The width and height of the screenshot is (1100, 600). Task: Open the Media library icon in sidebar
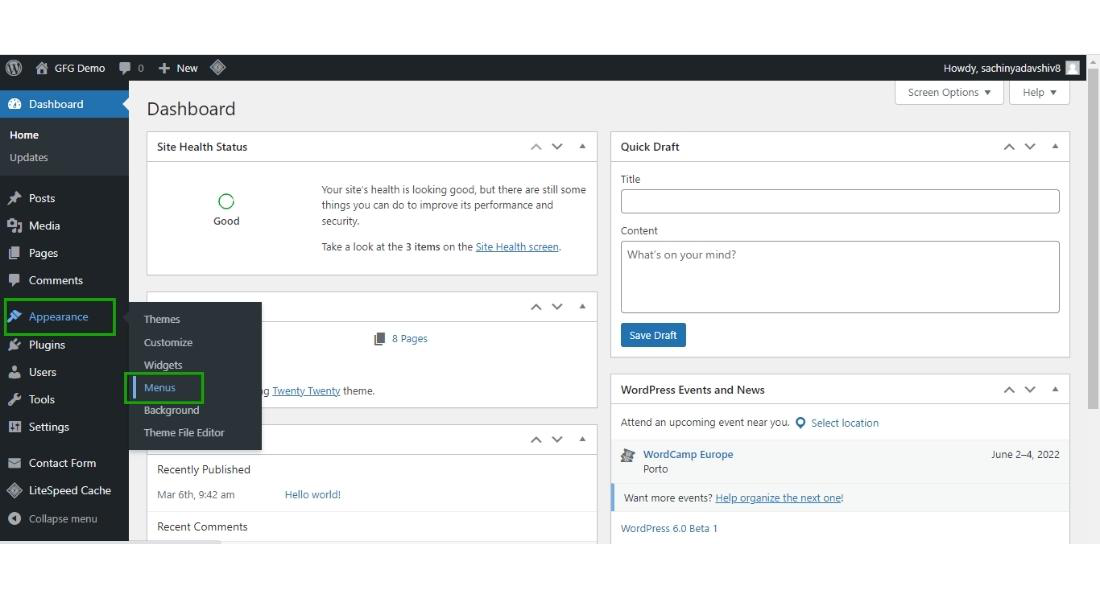(14, 225)
